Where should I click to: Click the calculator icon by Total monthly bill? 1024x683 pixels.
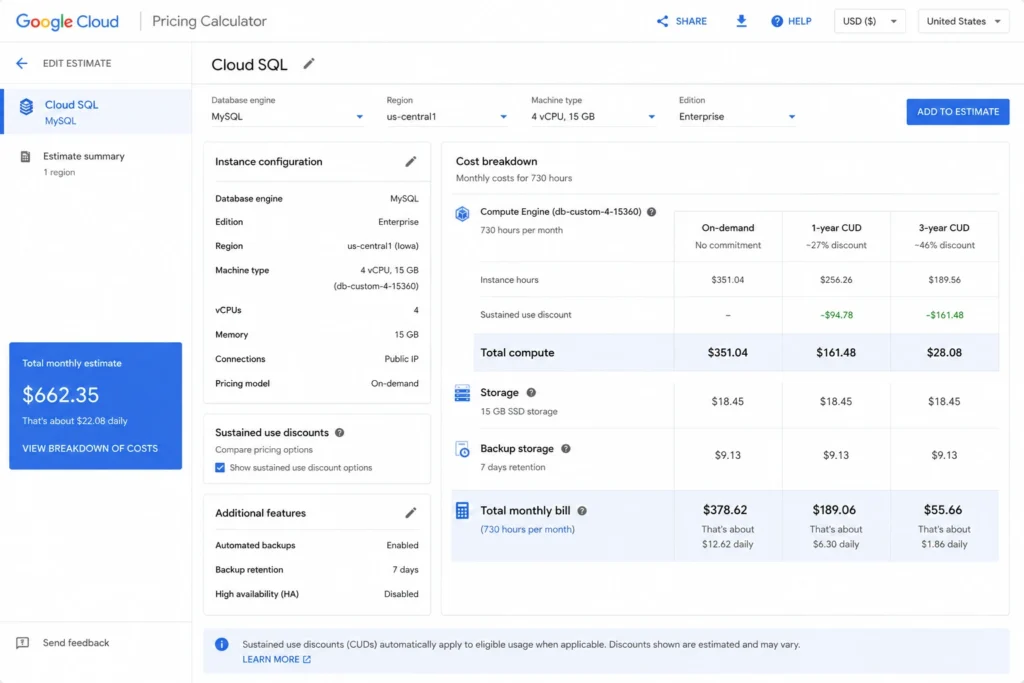[x=462, y=511]
